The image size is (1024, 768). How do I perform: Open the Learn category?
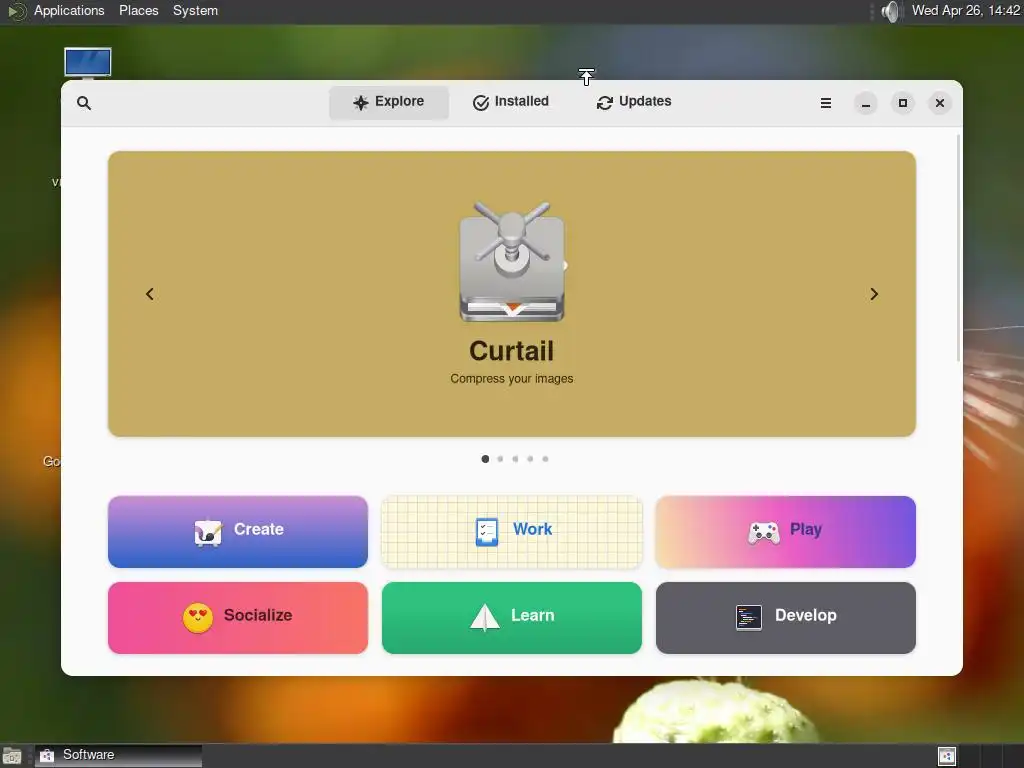point(512,618)
